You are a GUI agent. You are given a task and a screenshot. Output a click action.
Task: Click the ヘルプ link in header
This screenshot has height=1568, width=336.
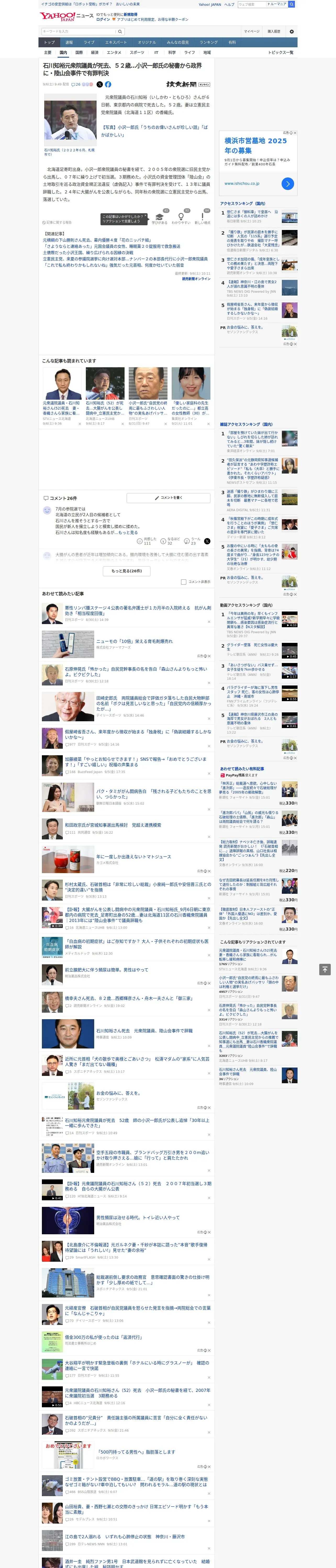[229, 4]
